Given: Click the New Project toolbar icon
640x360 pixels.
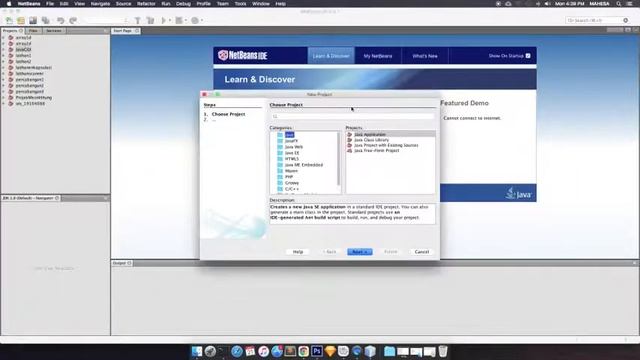Looking at the screenshot, I should 21,20.
